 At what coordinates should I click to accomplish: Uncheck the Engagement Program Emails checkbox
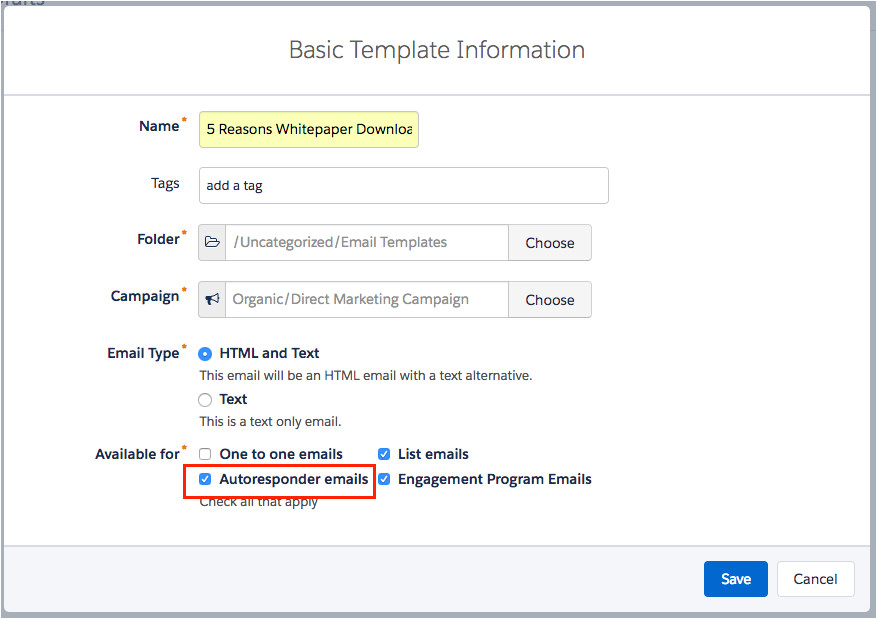click(x=384, y=480)
